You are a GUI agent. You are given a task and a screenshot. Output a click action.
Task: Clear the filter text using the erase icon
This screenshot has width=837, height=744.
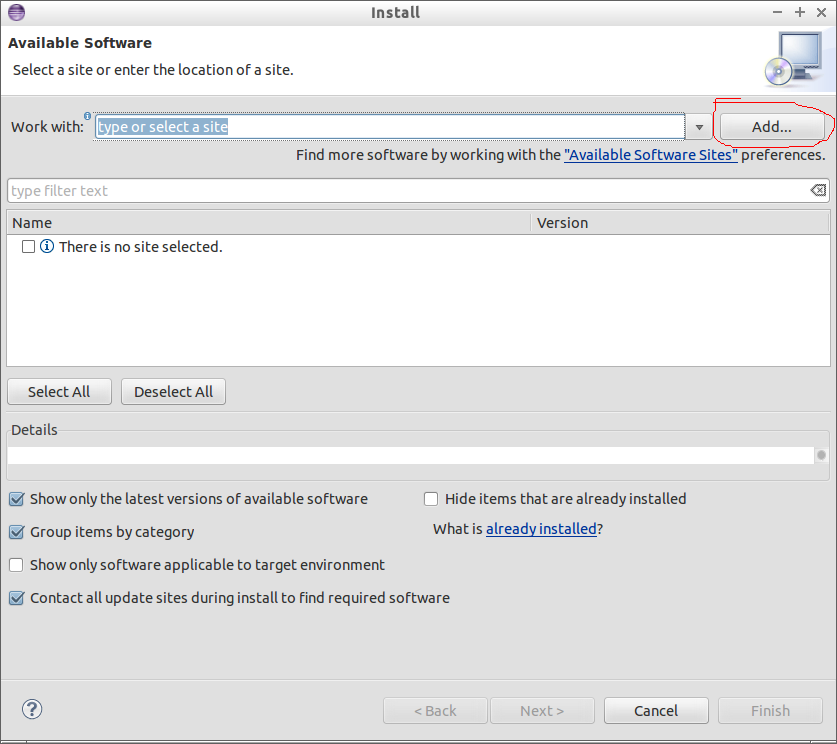[x=817, y=190]
